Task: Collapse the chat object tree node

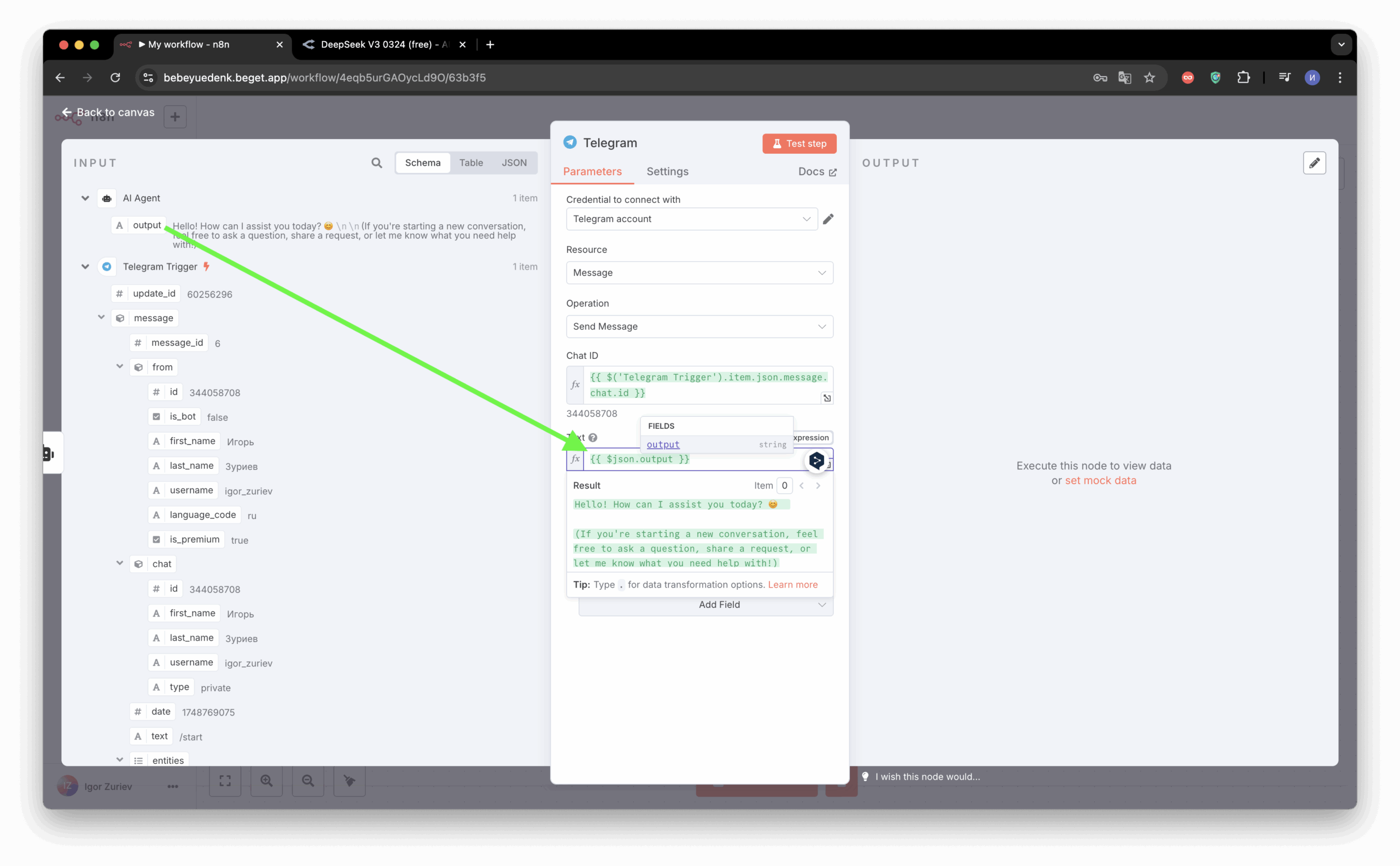Action: coord(120,563)
